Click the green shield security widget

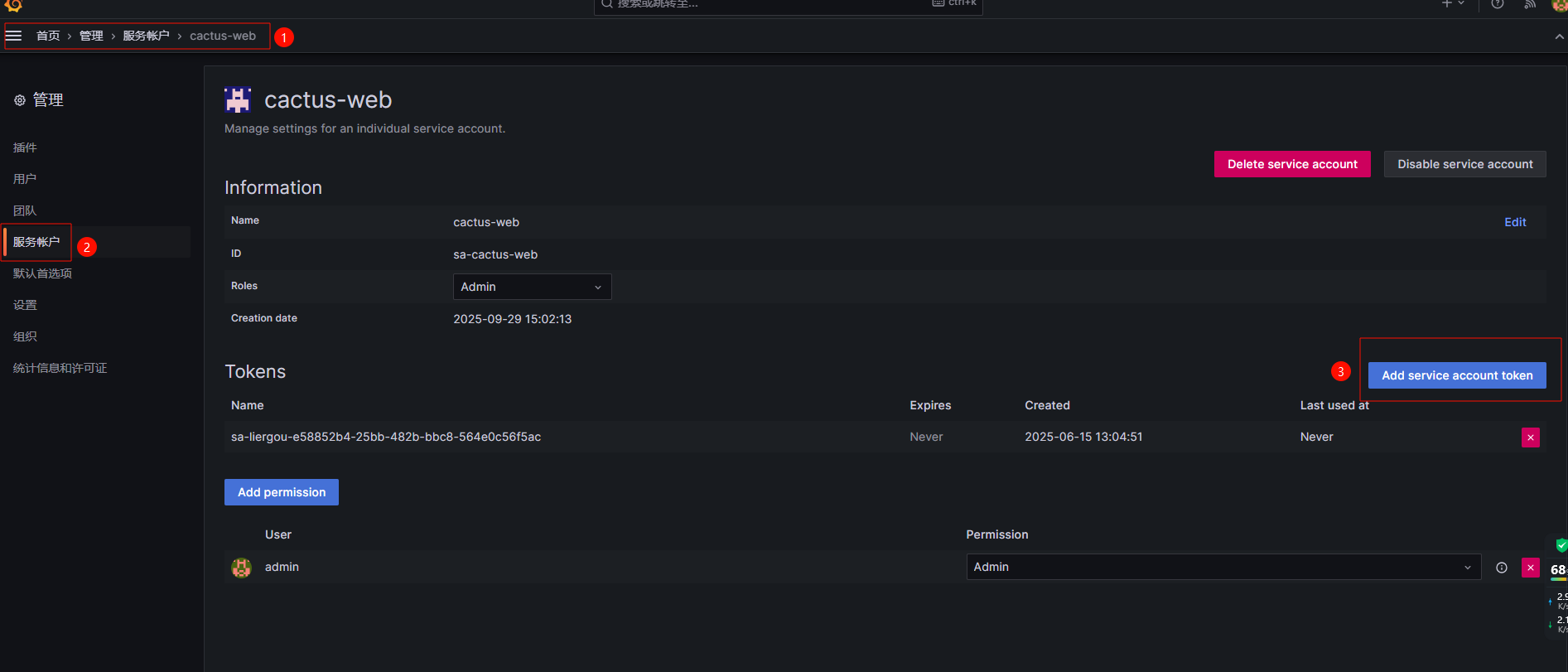1561,545
